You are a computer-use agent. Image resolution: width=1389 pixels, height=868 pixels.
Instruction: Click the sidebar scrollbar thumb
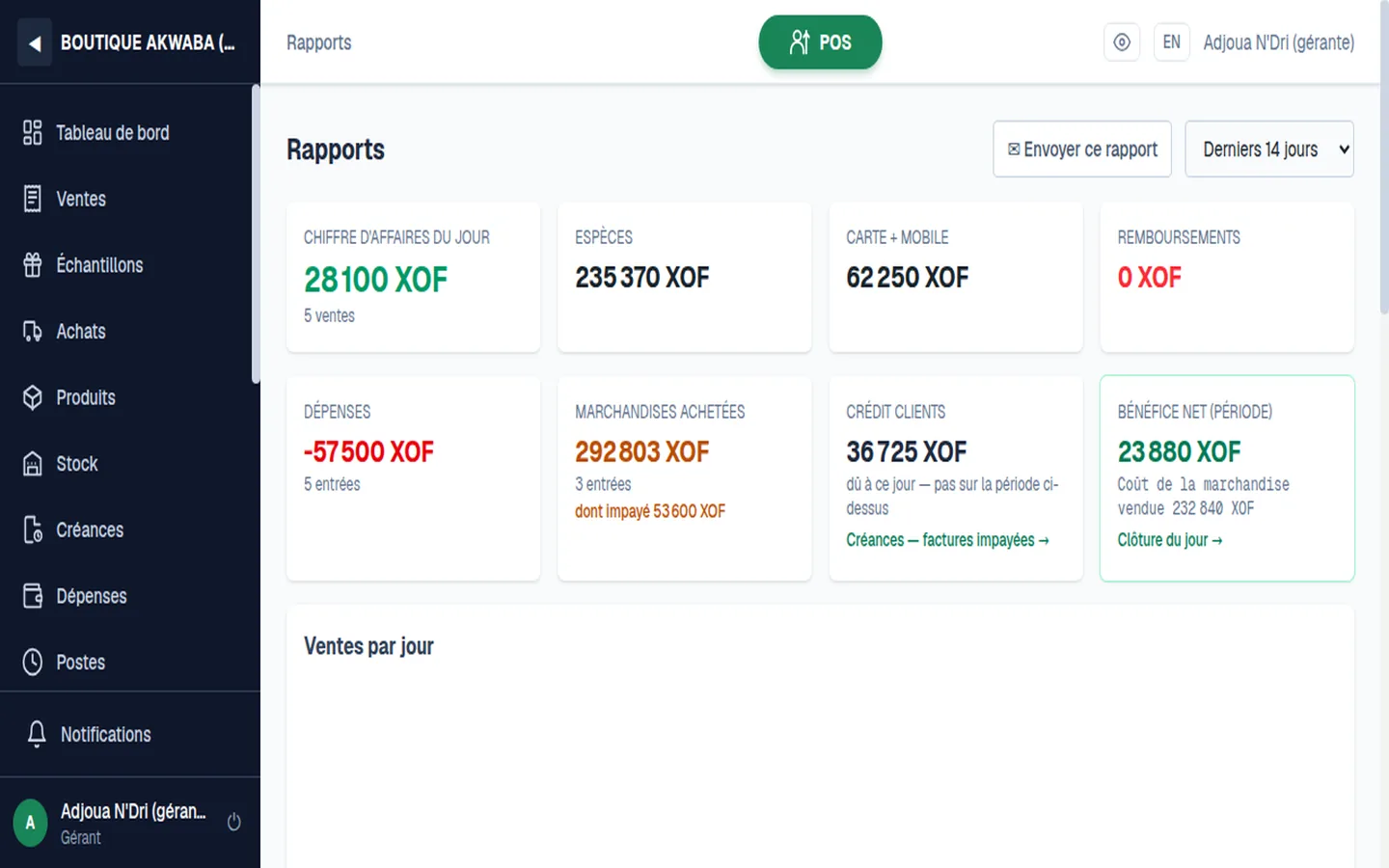pyautogui.click(x=256, y=234)
